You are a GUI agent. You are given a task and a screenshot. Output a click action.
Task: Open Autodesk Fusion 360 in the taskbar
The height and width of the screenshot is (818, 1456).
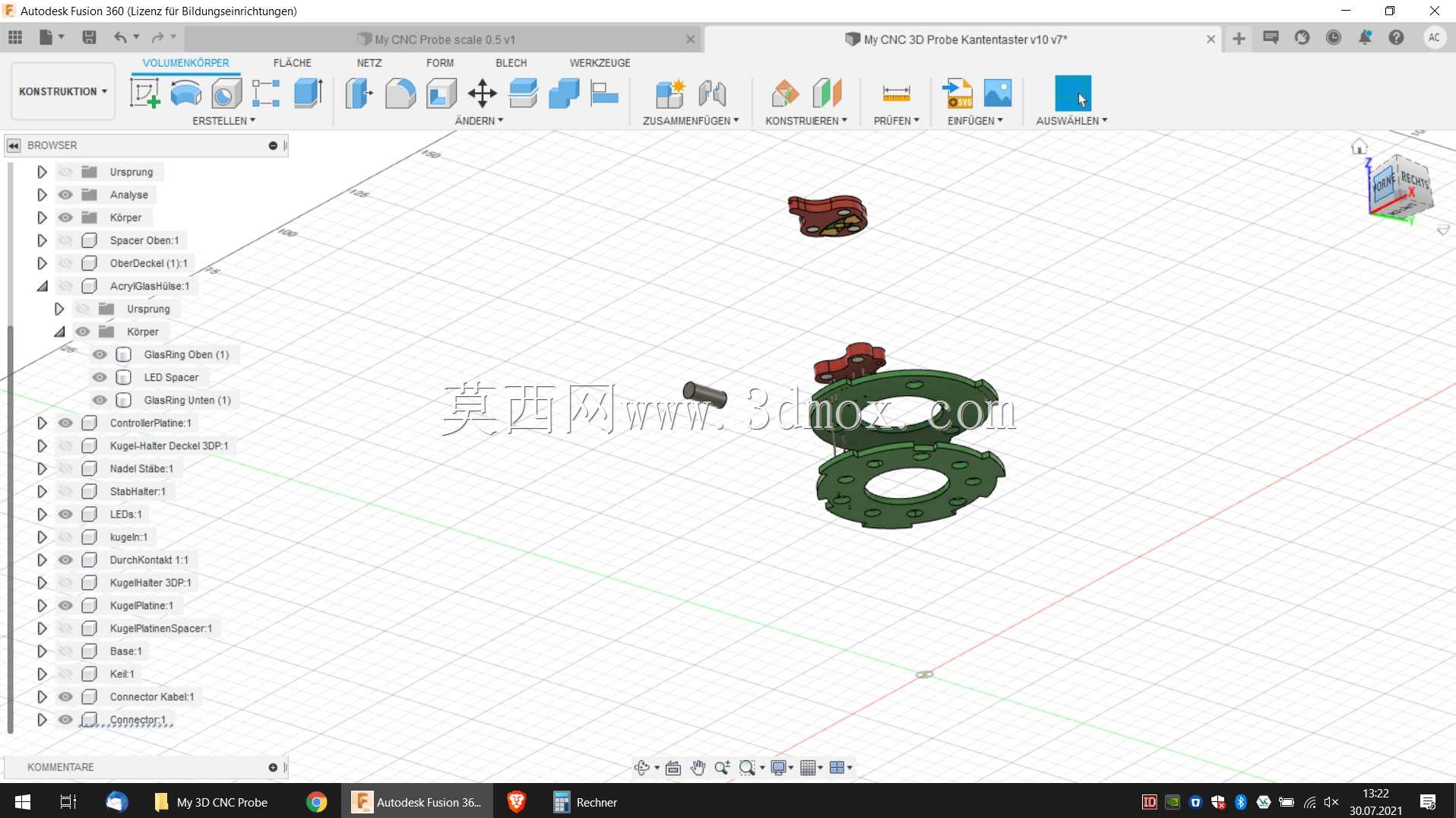point(416,802)
